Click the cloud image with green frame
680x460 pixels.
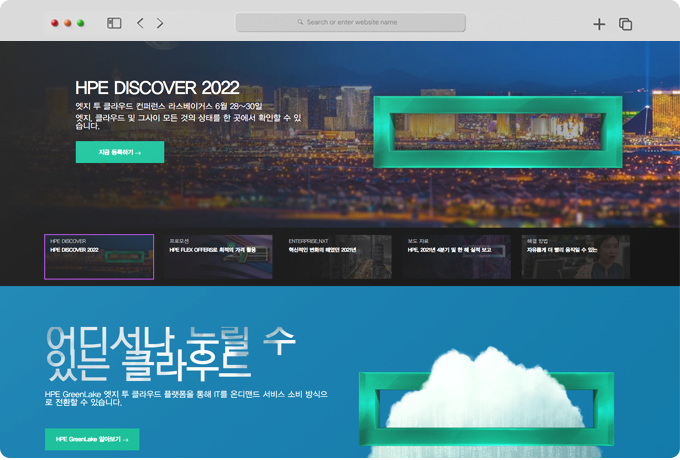486,401
